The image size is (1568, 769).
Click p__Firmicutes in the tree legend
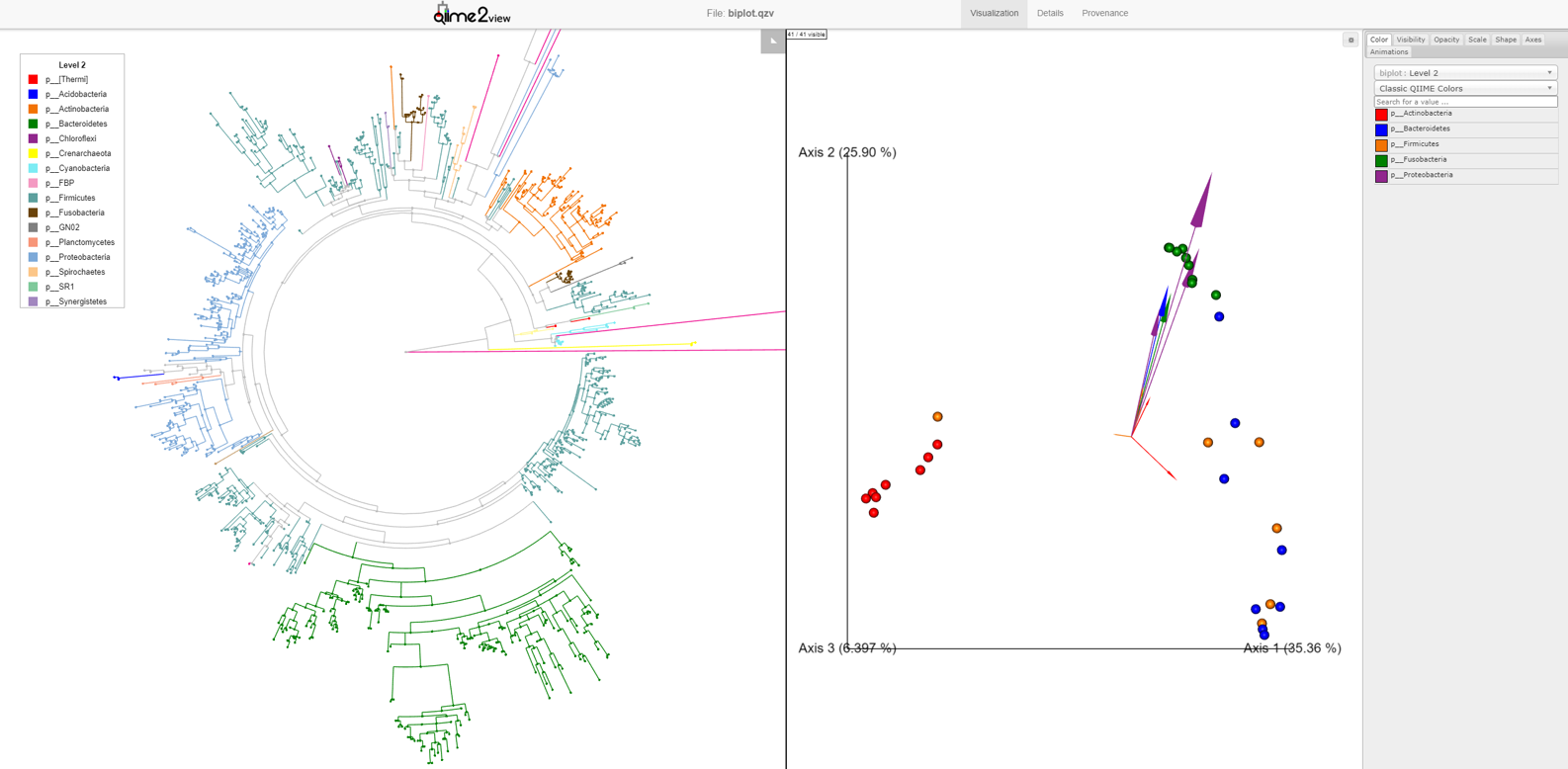[x=70, y=198]
